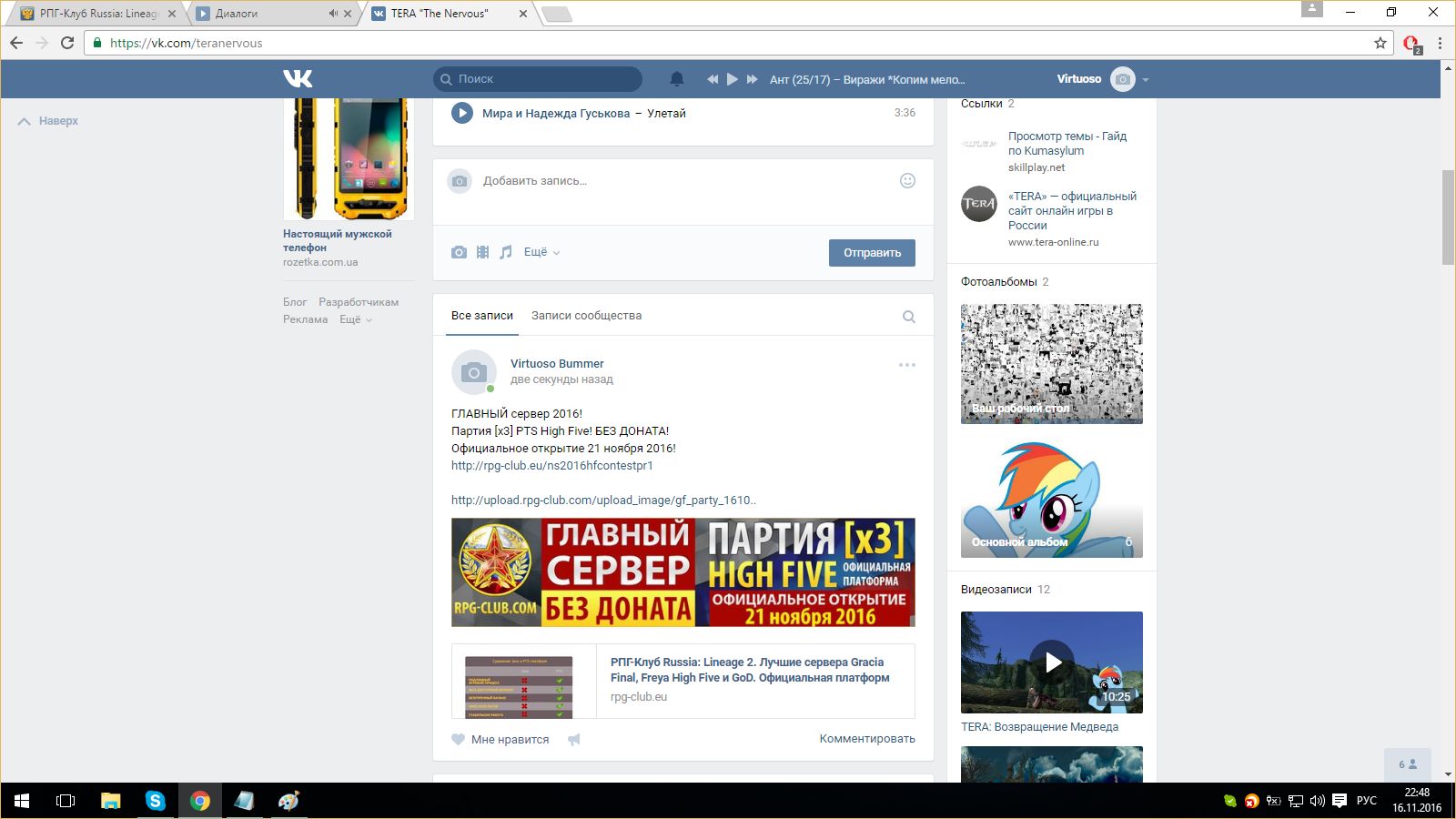The image size is (1456, 819).
Task: Open post options three-dot menu
Action: point(906,365)
